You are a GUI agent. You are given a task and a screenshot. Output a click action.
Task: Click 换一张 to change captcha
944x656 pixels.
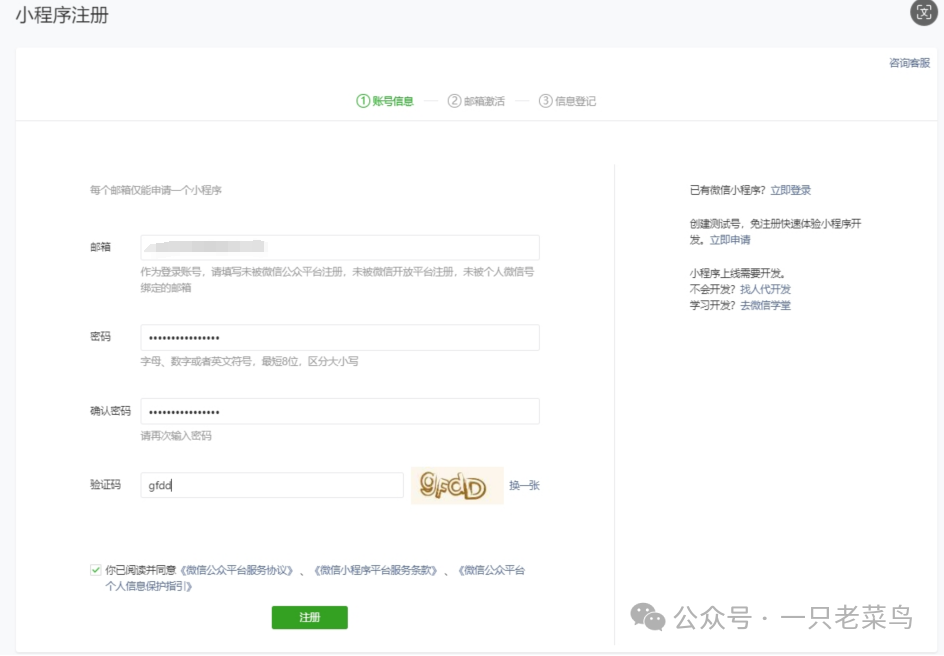[524, 485]
